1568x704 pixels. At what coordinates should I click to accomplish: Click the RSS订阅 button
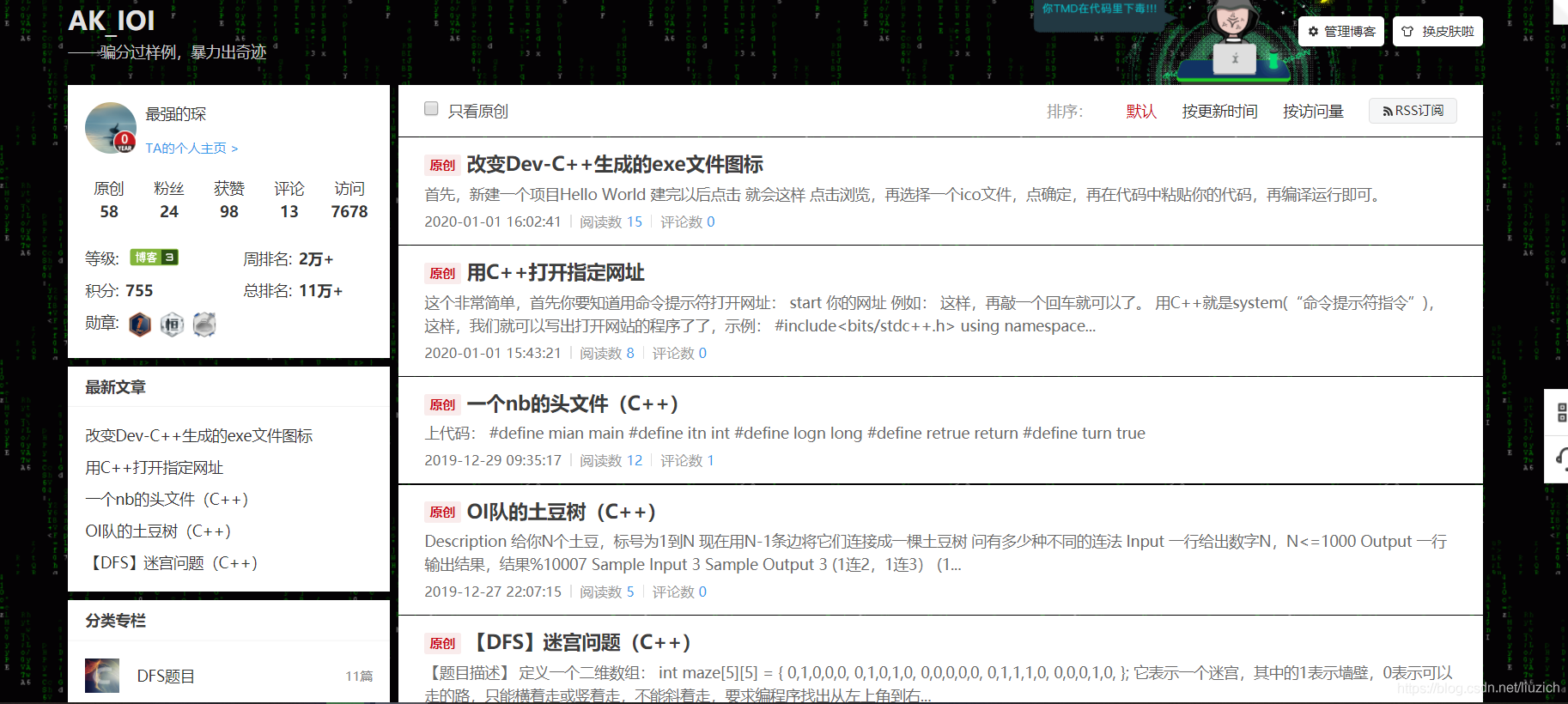(x=1413, y=111)
